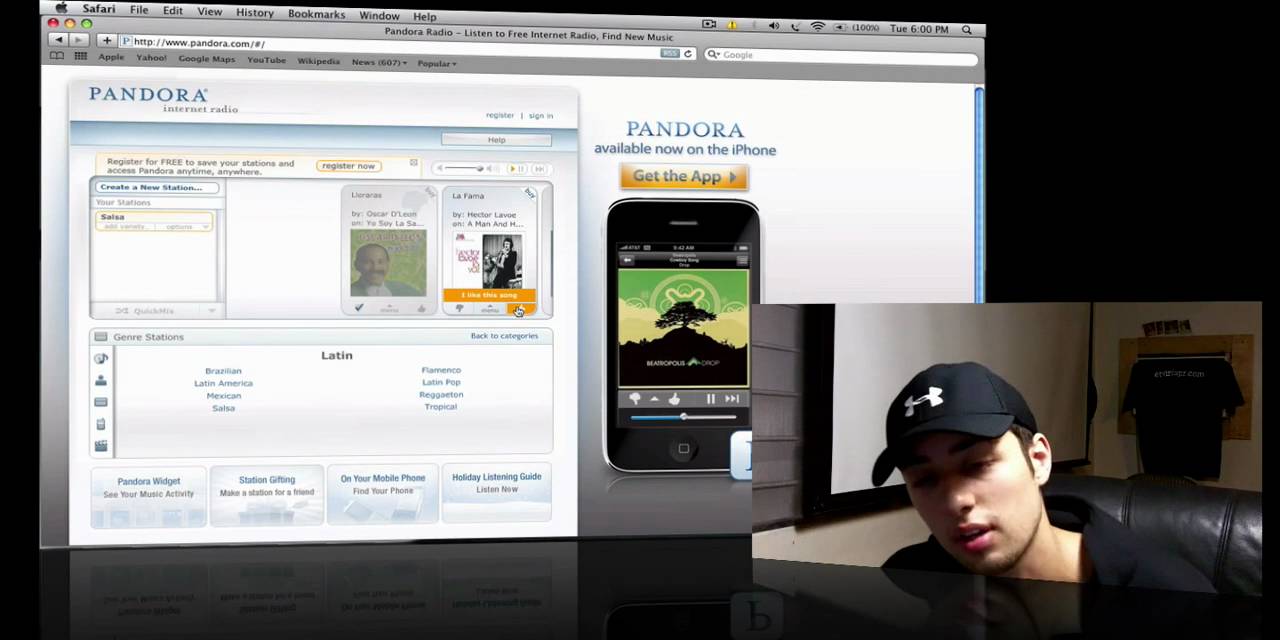The width and height of the screenshot is (1280, 640).
Task: Open the Edit menu
Action: click(x=173, y=11)
